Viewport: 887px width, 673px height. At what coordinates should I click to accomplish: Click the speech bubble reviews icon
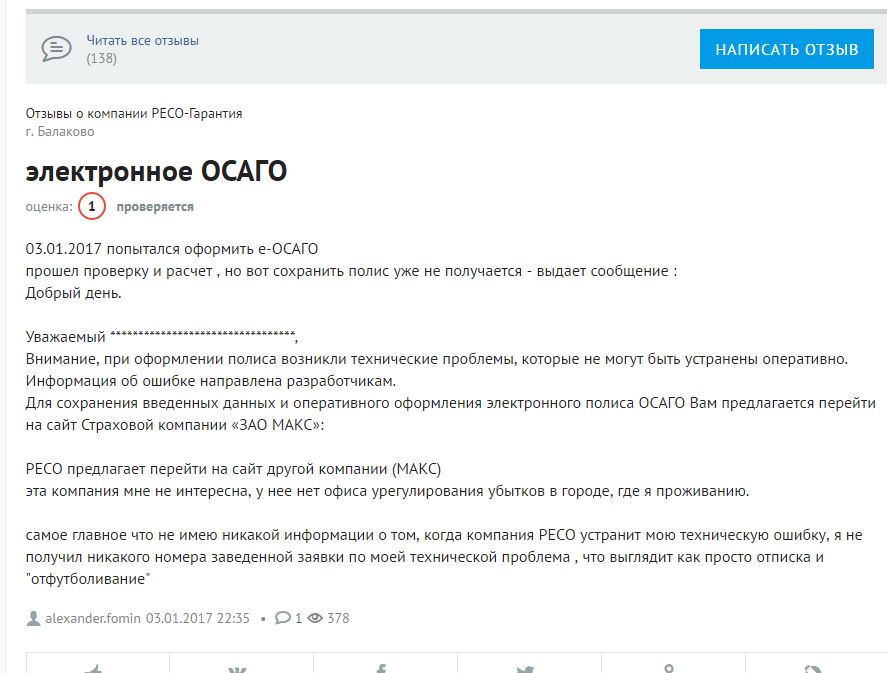point(57,49)
